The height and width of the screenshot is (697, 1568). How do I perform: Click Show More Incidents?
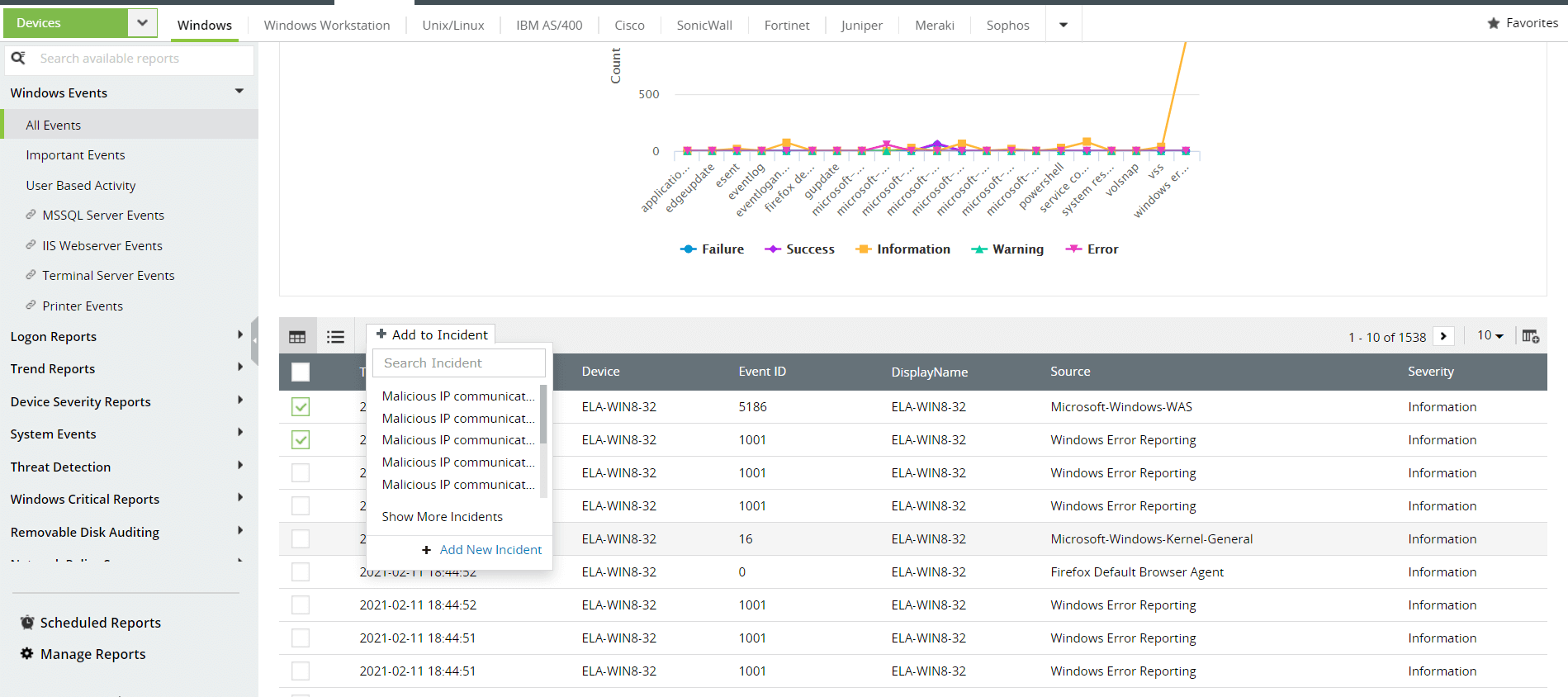pos(442,517)
